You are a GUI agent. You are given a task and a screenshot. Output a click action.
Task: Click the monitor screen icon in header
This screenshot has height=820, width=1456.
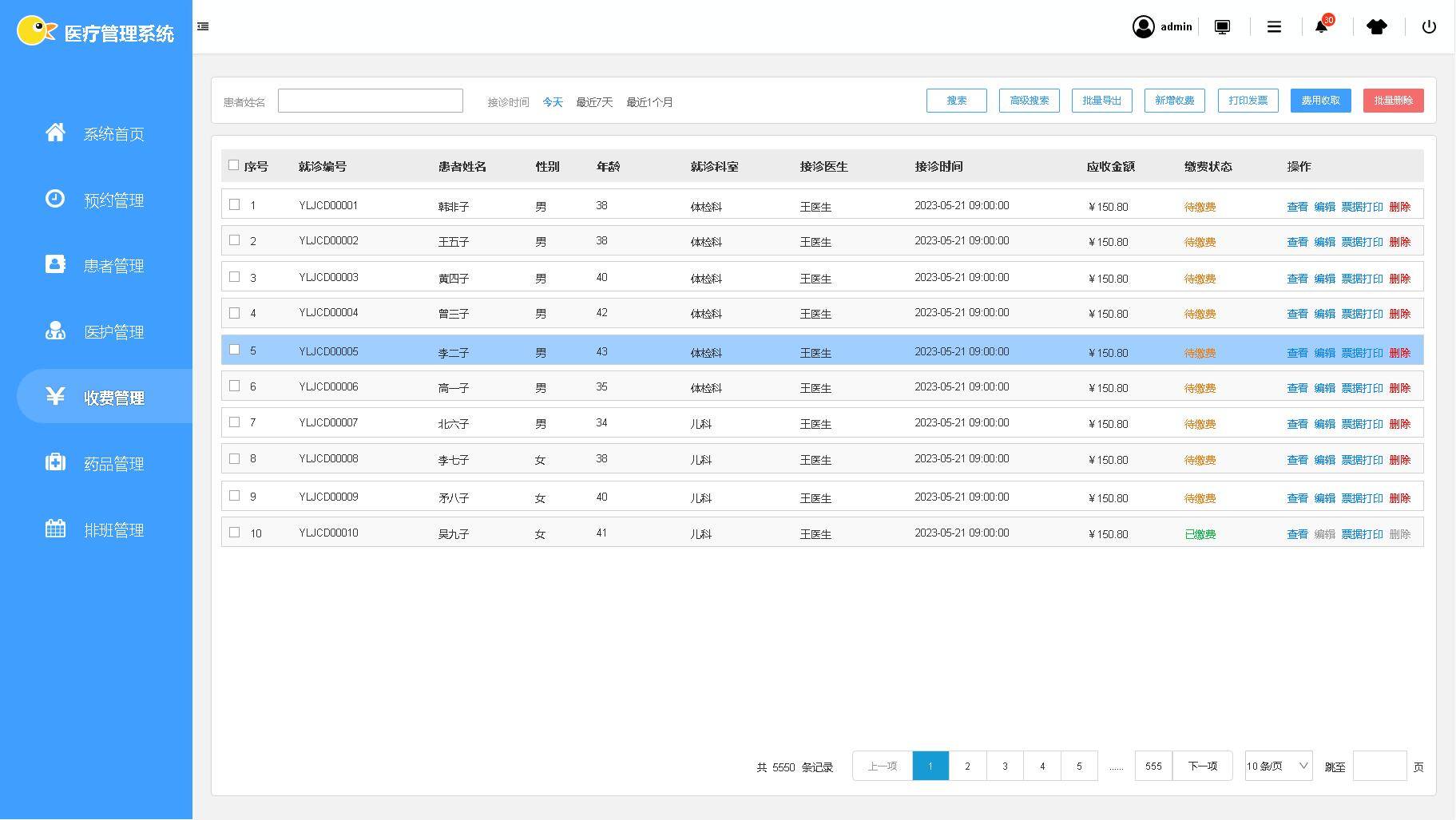coord(1222,27)
